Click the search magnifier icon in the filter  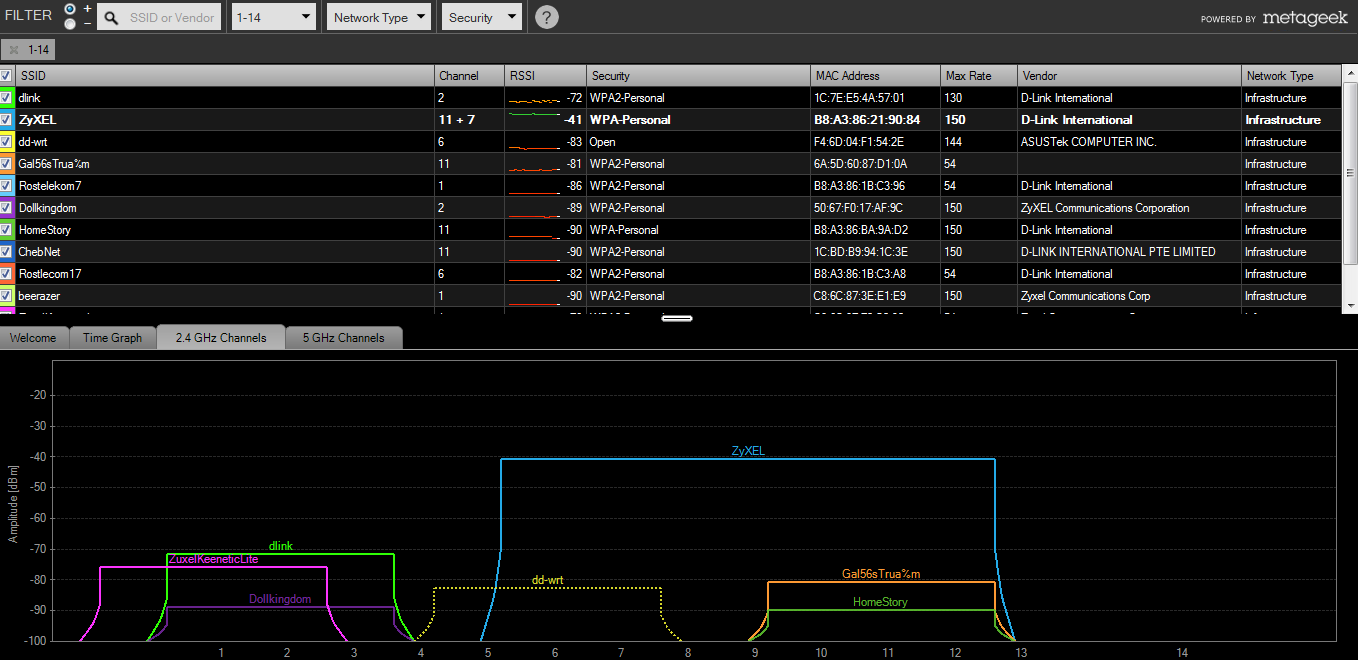(x=110, y=18)
